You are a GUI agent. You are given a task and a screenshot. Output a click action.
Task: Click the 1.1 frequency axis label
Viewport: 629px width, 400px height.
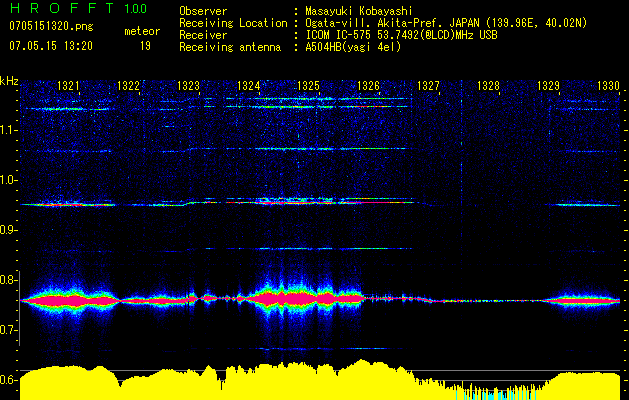(9, 130)
